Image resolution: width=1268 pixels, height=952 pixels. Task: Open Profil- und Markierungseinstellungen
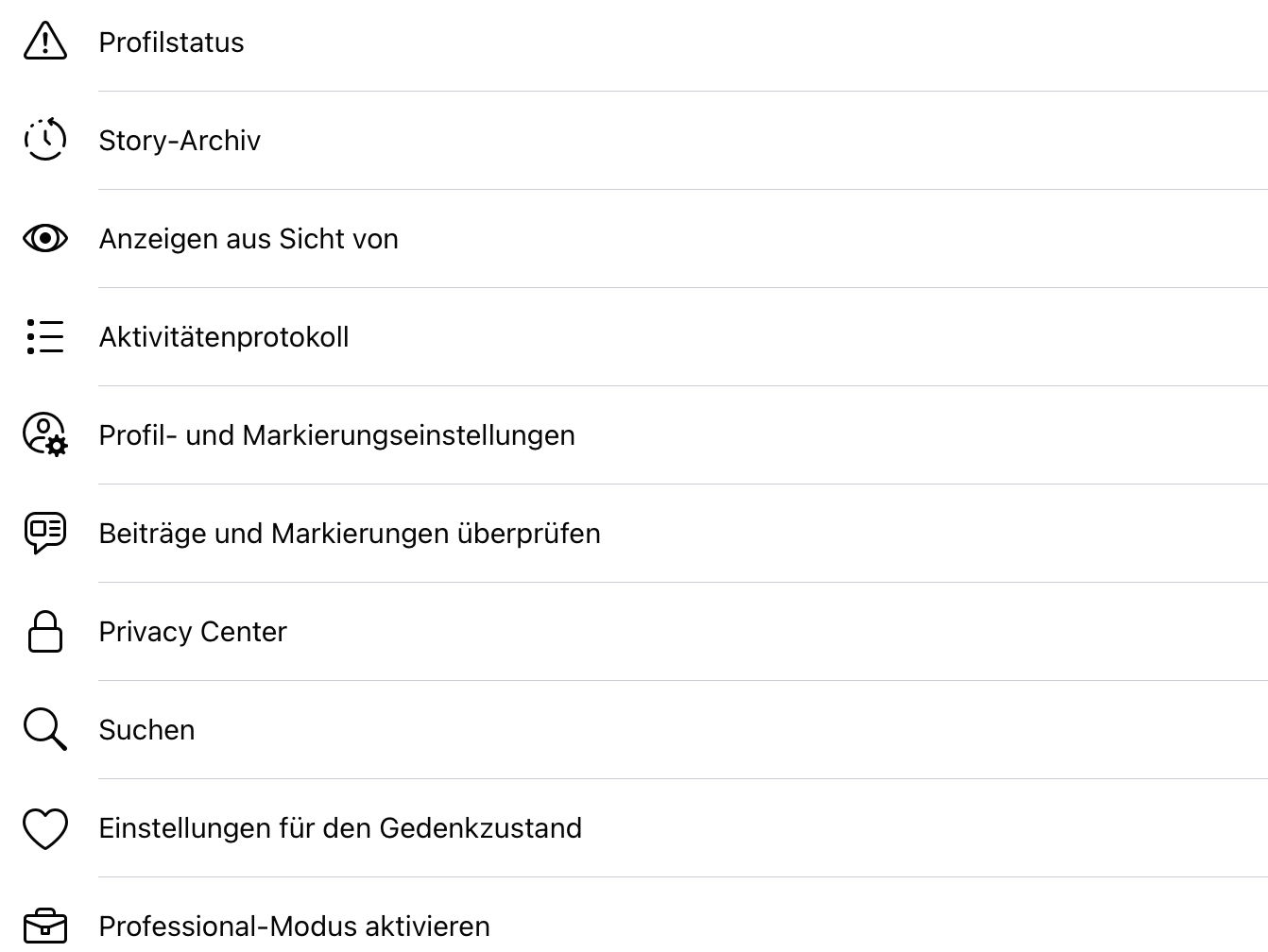click(336, 435)
